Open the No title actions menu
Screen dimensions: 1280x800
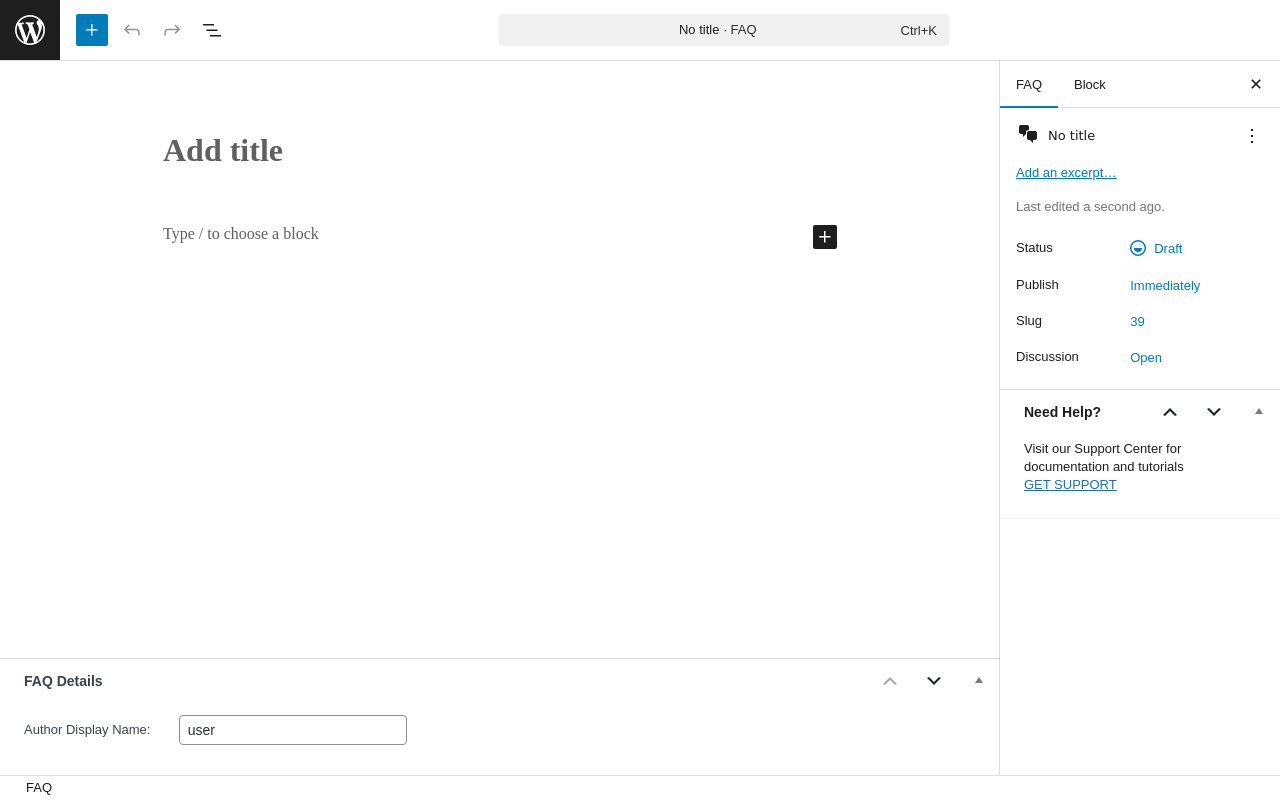tap(1252, 136)
